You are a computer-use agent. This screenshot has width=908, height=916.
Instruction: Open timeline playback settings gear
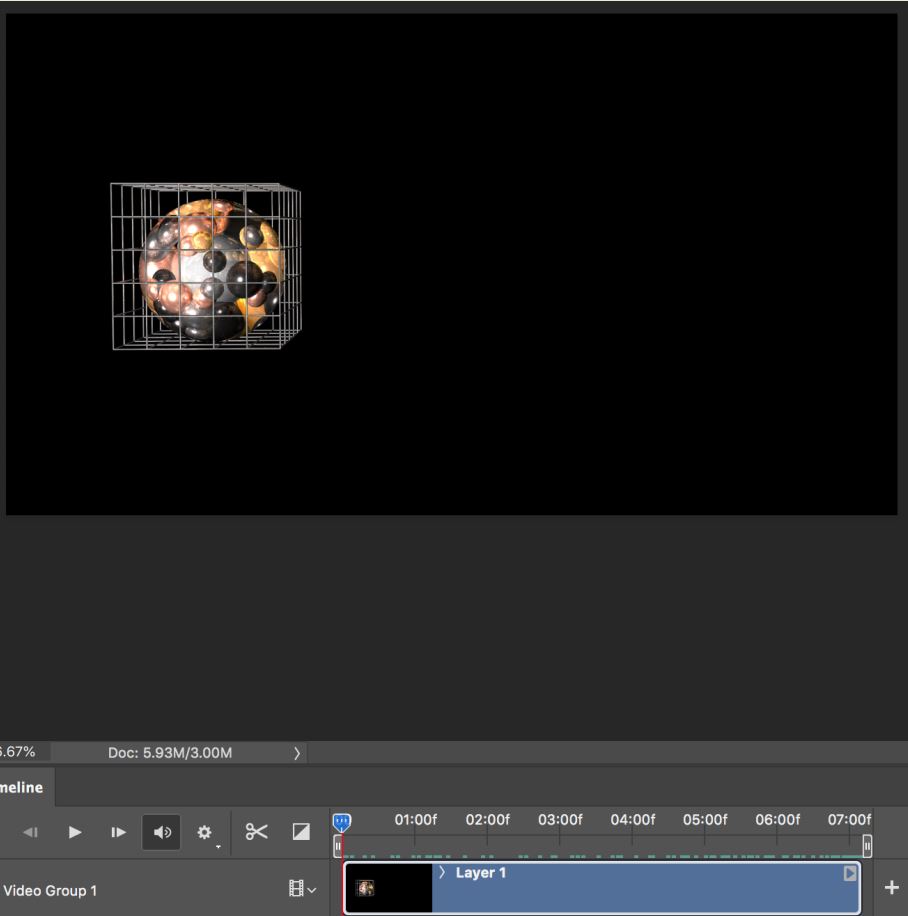[x=205, y=832]
